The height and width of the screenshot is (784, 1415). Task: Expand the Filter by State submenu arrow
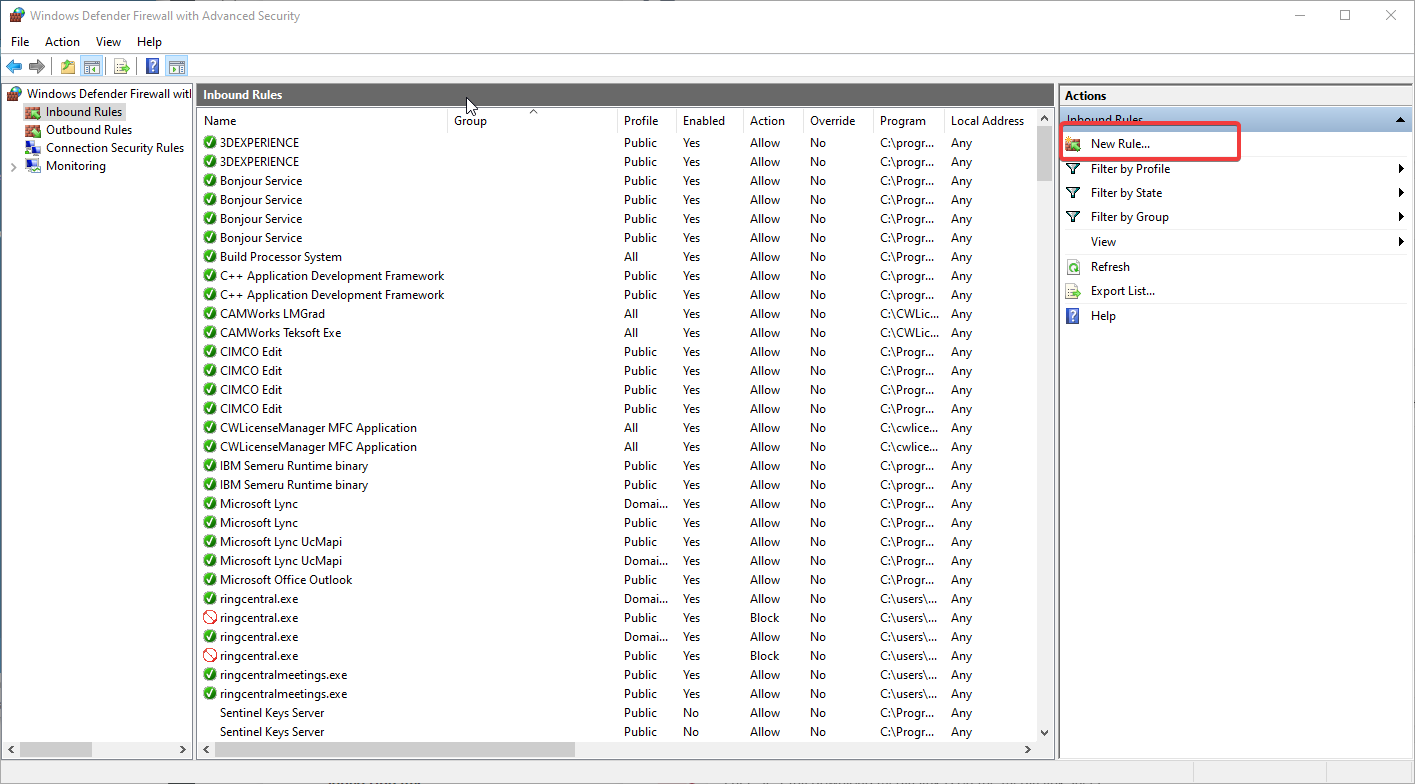click(1401, 193)
